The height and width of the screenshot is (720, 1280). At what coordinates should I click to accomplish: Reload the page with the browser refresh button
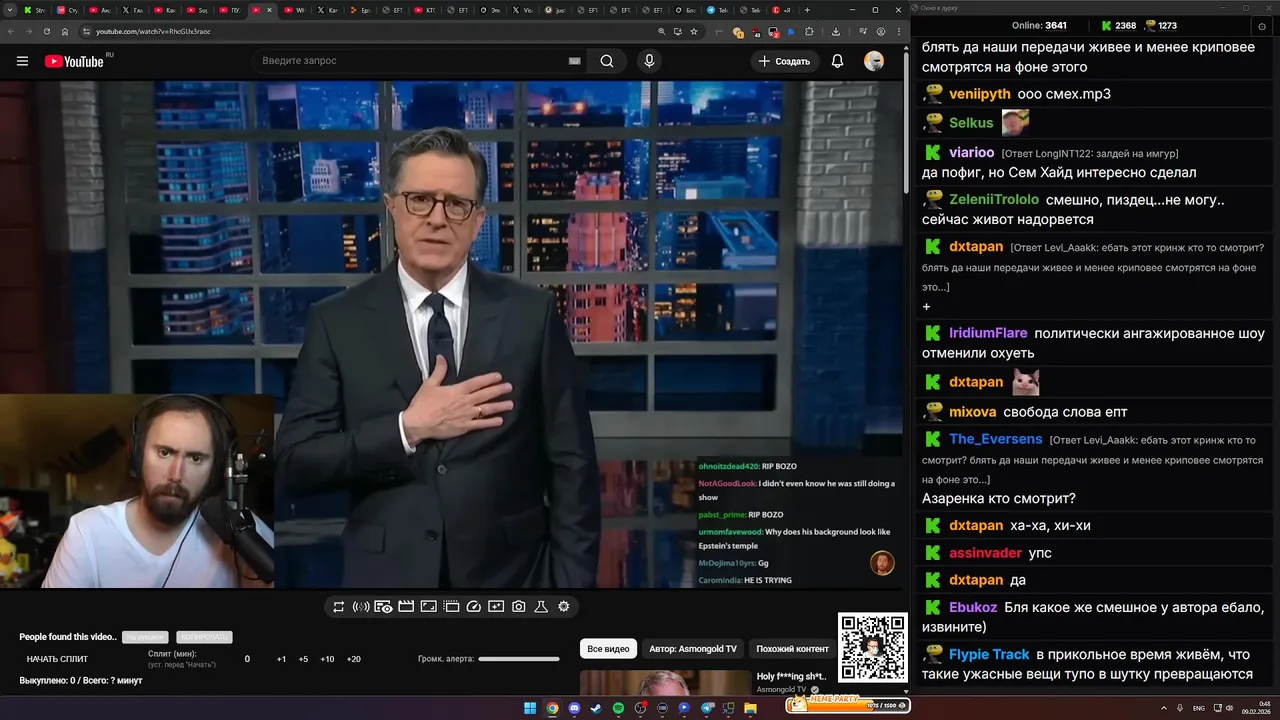pyautogui.click(x=47, y=31)
